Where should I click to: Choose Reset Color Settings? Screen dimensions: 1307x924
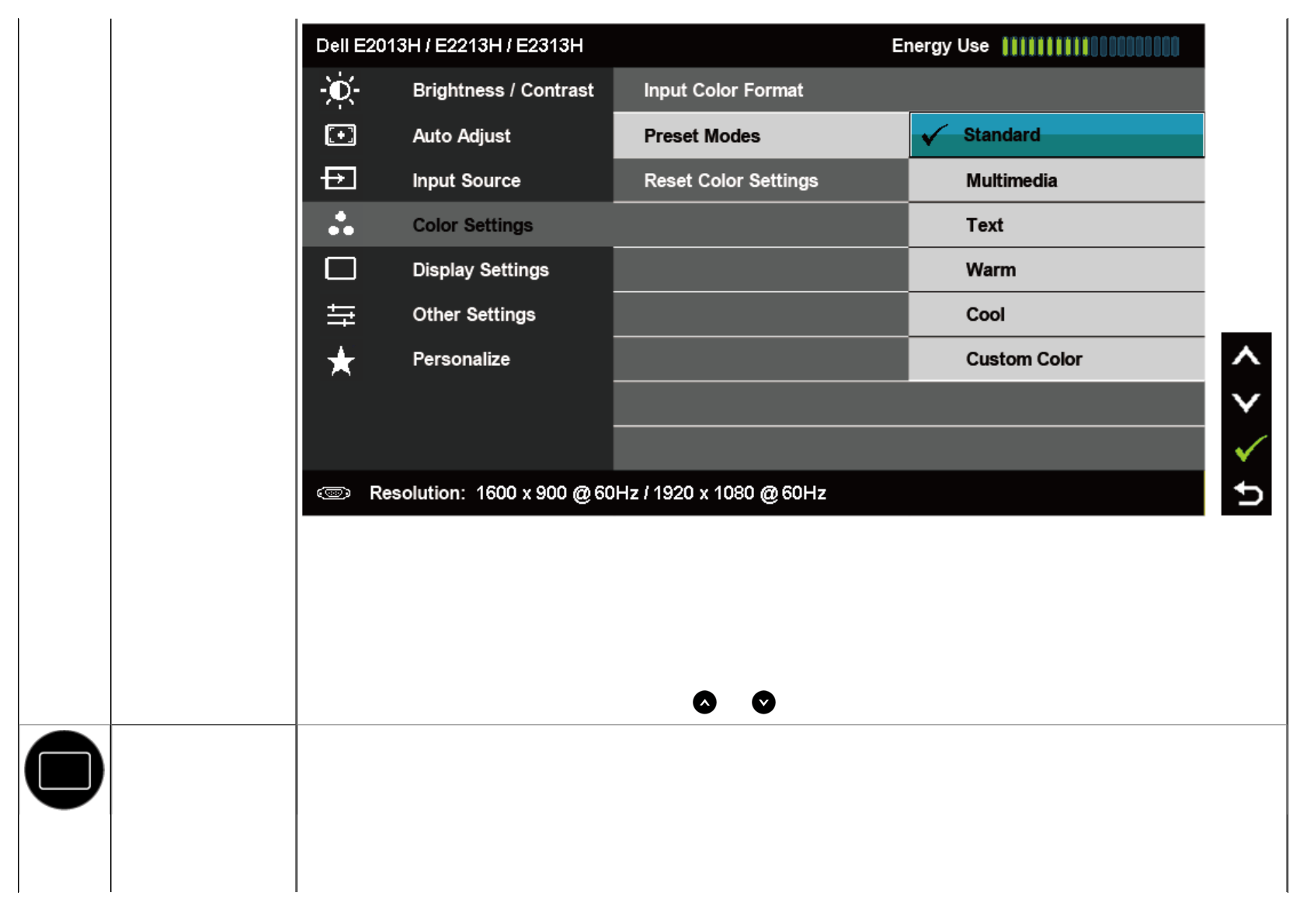tap(761, 181)
